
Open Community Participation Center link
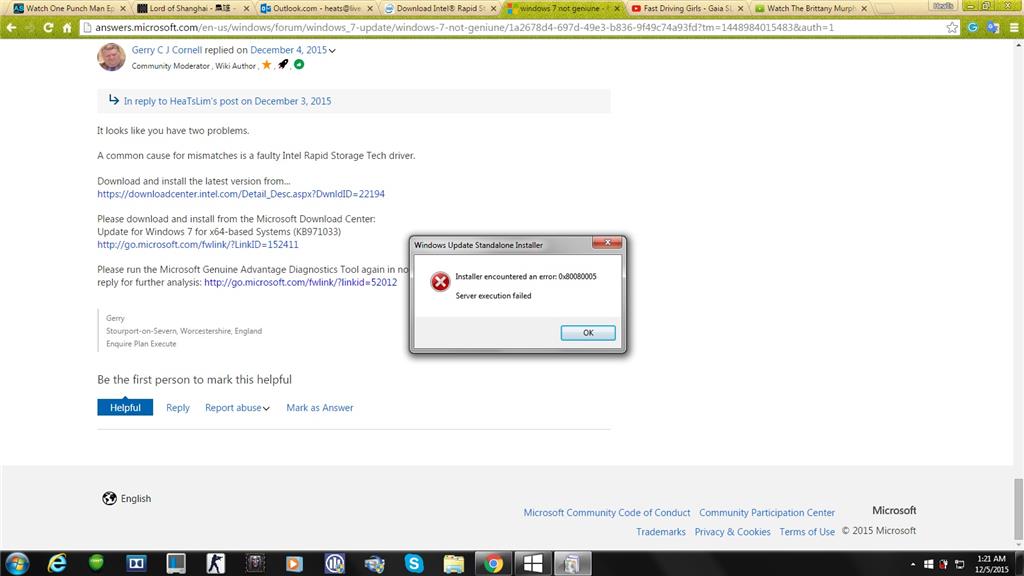pos(767,513)
